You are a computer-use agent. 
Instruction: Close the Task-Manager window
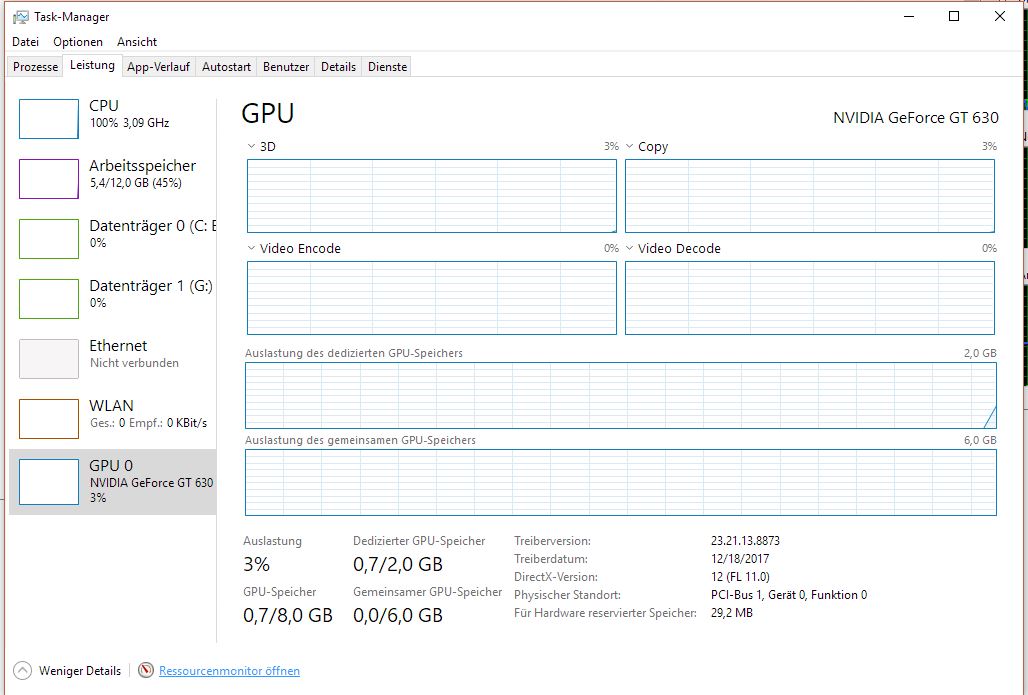click(x=1000, y=16)
